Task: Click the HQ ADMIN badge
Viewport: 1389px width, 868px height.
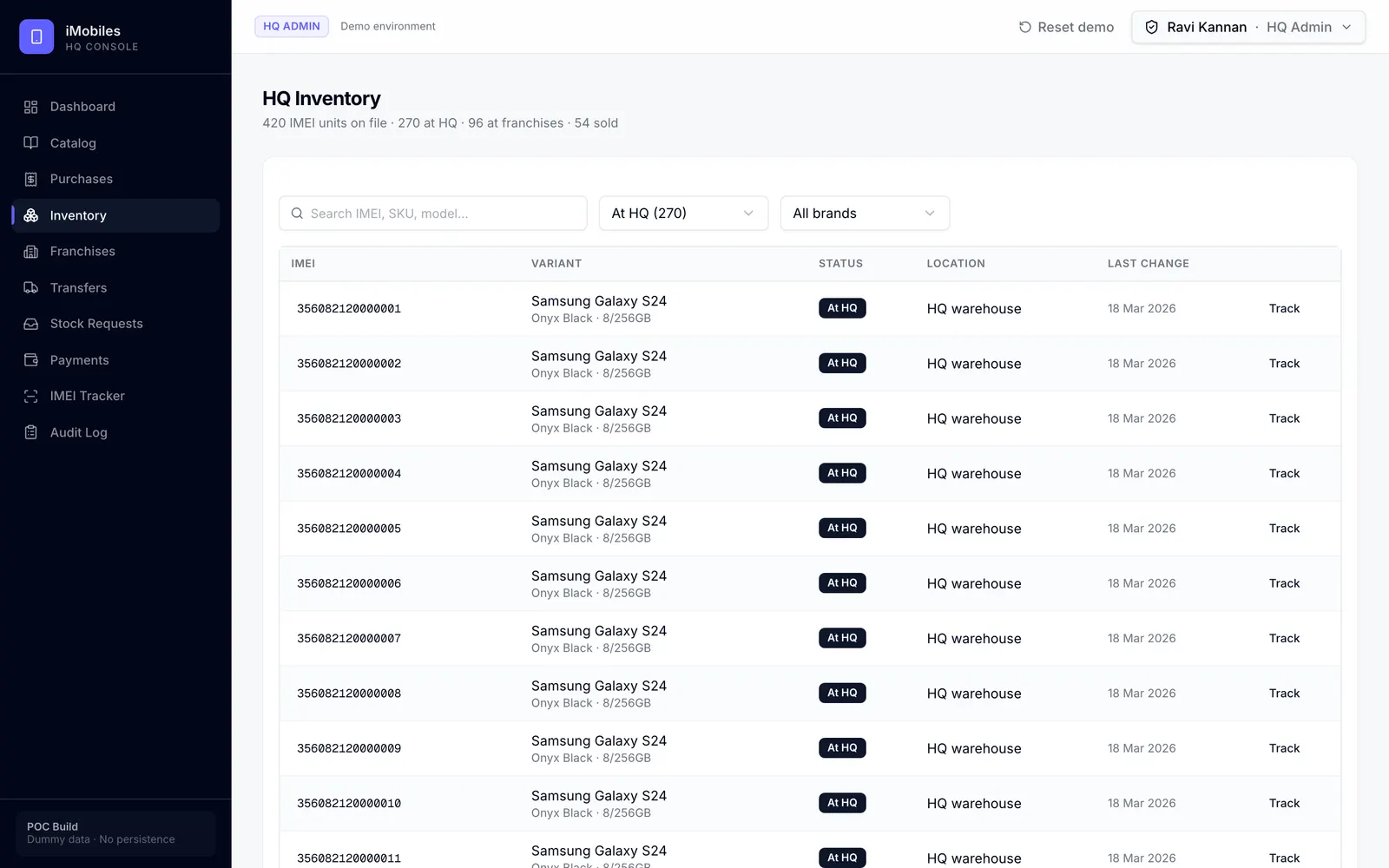Action: point(292,26)
